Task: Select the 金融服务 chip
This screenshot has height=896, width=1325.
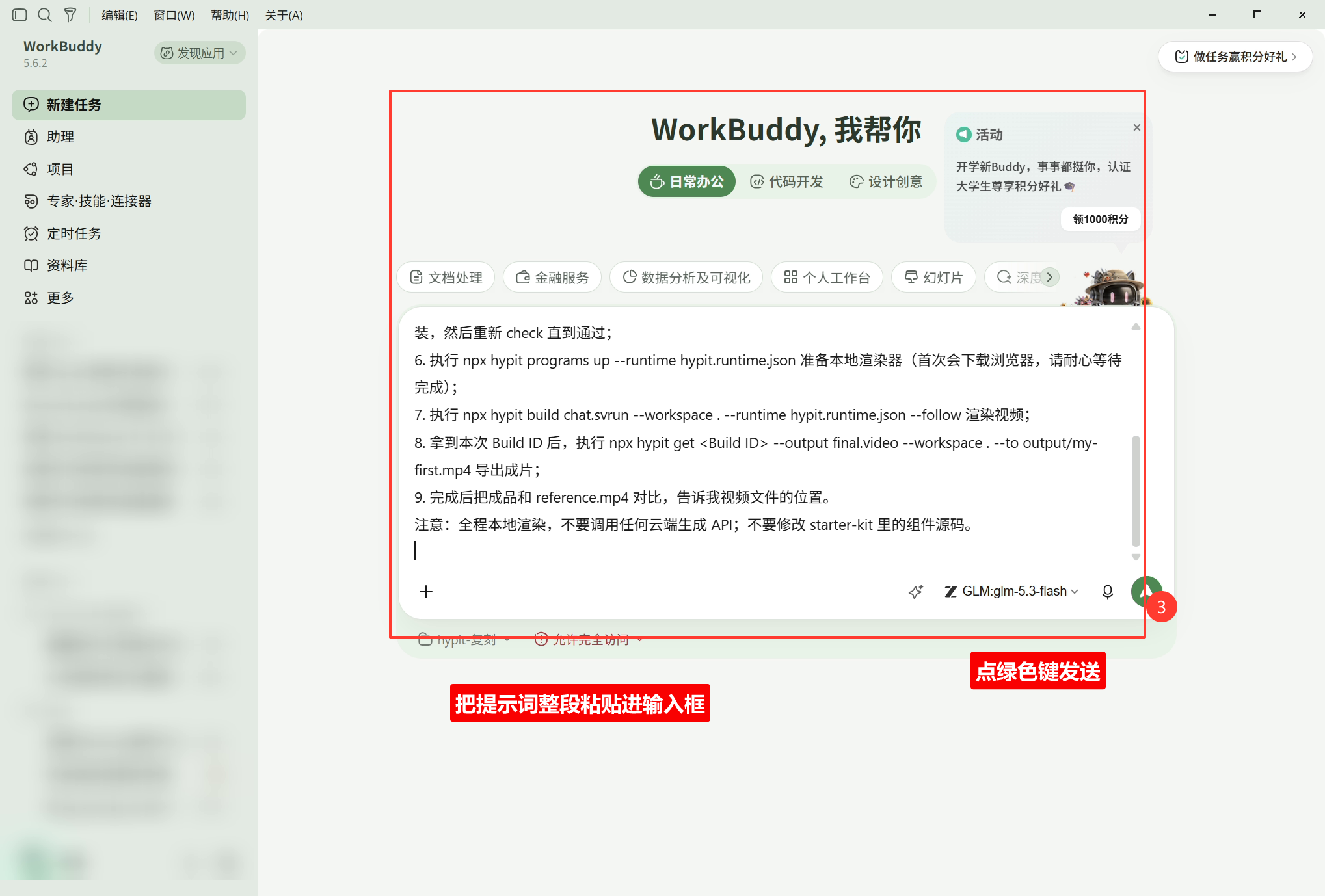Action: pos(552,278)
